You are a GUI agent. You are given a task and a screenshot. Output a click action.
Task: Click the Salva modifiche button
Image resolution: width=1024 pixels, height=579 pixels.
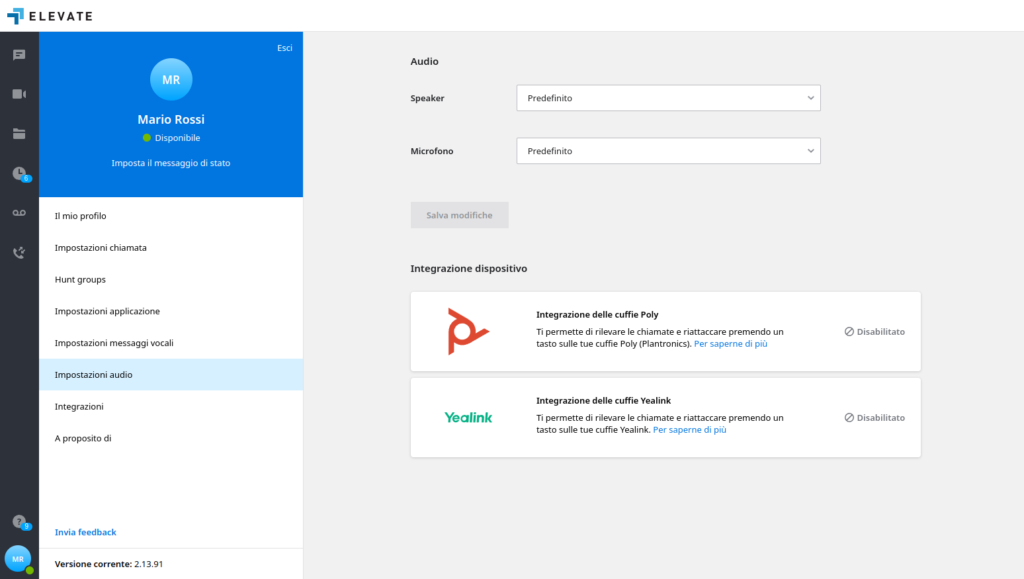[x=459, y=215]
